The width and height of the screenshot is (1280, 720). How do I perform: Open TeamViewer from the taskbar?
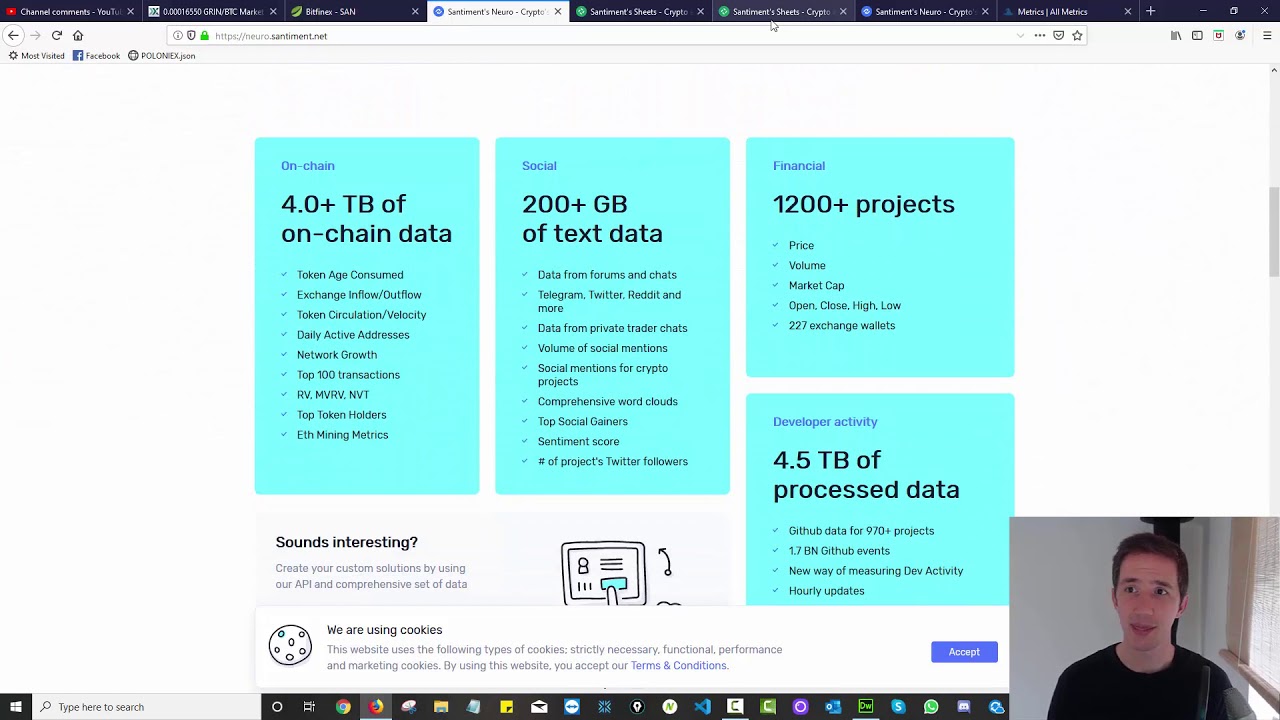tap(572, 707)
